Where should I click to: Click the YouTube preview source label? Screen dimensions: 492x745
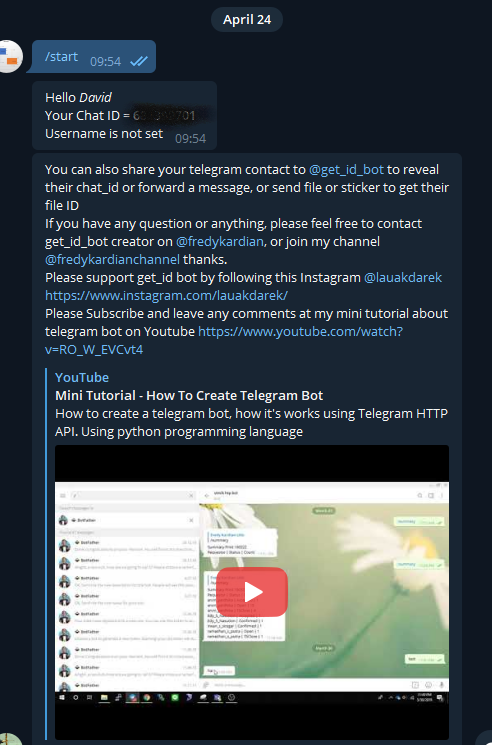tap(82, 377)
